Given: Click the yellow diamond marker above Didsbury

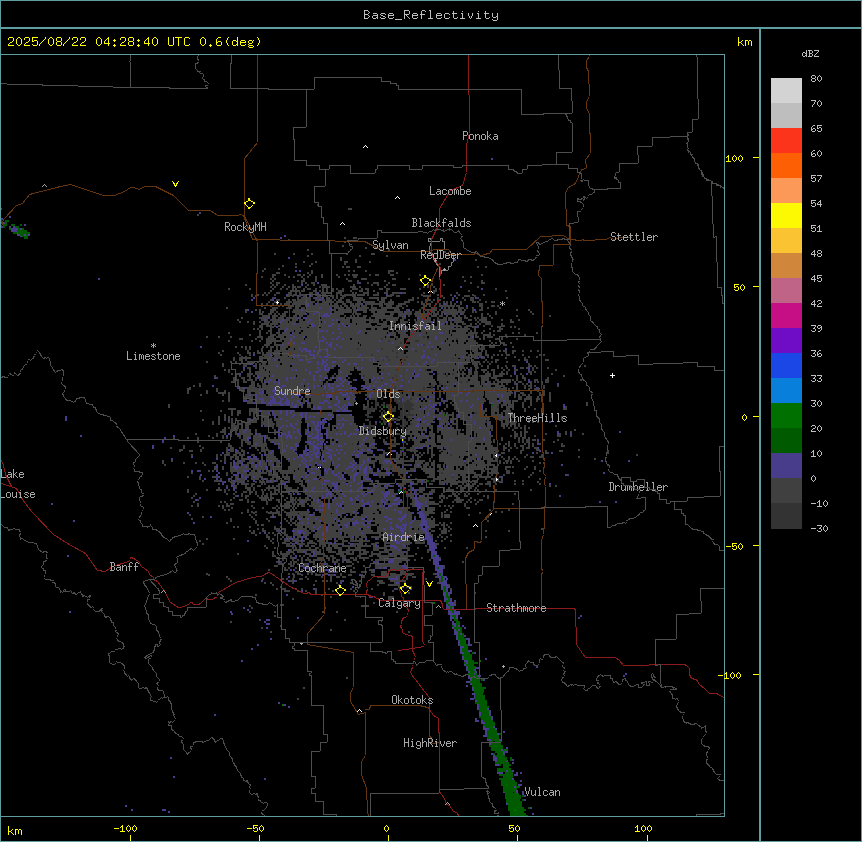Looking at the screenshot, I should (x=388, y=417).
